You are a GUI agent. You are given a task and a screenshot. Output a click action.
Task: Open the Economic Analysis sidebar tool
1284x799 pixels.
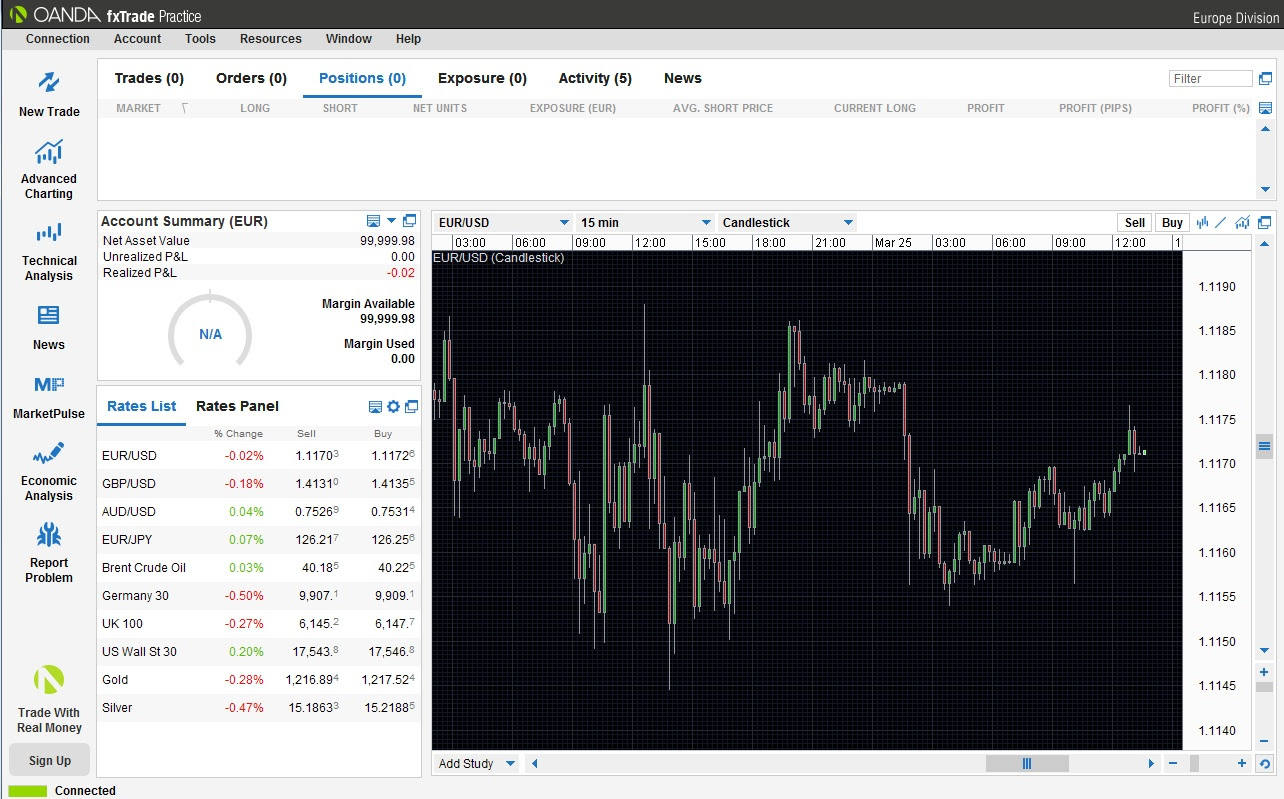pyautogui.click(x=49, y=455)
